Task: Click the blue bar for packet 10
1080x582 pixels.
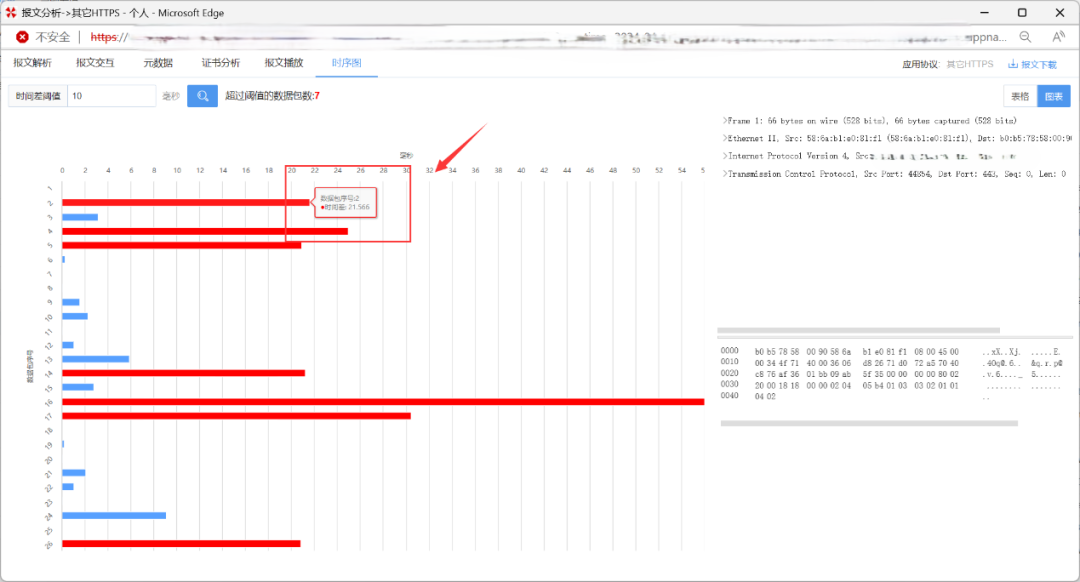Action: pyautogui.click(x=74, y=316)
